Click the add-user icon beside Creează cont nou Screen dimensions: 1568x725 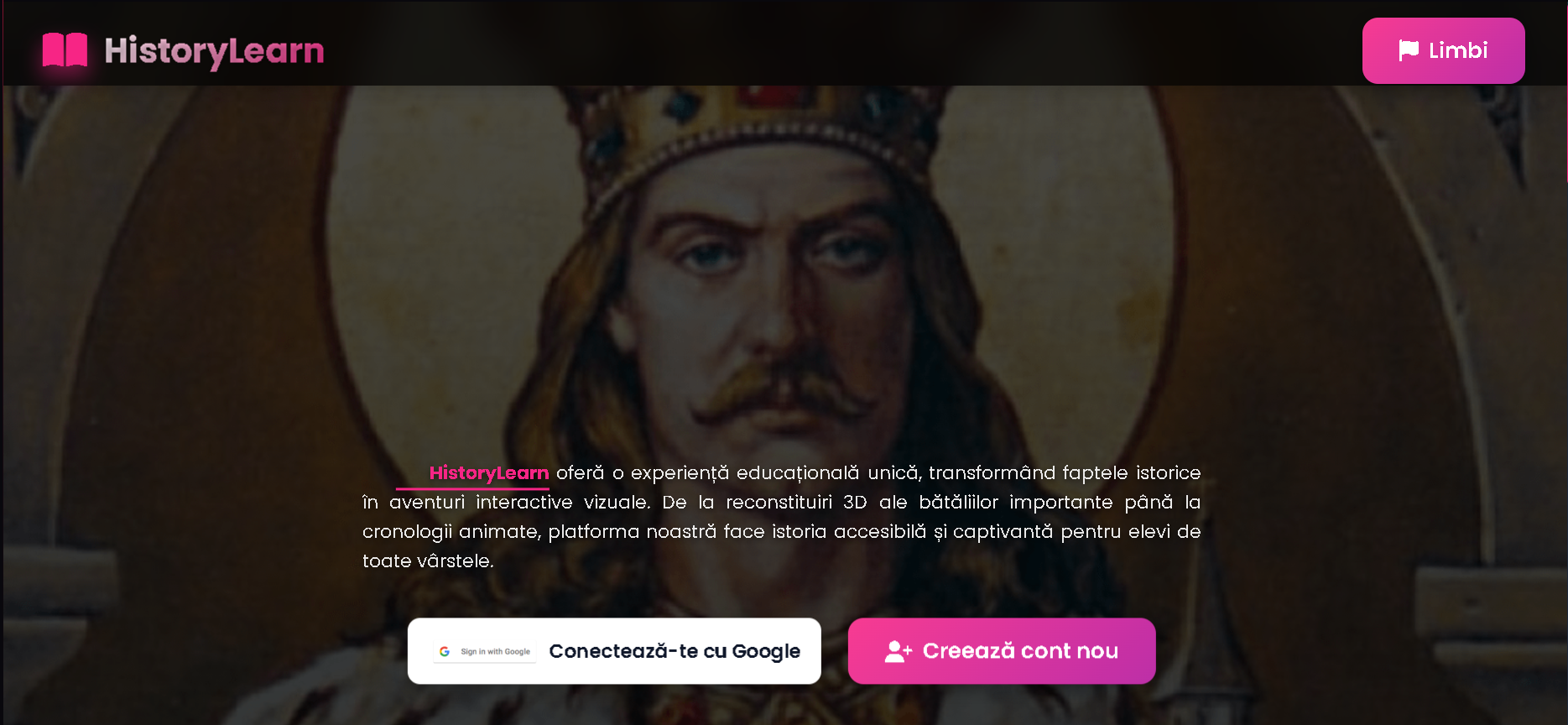898,651
